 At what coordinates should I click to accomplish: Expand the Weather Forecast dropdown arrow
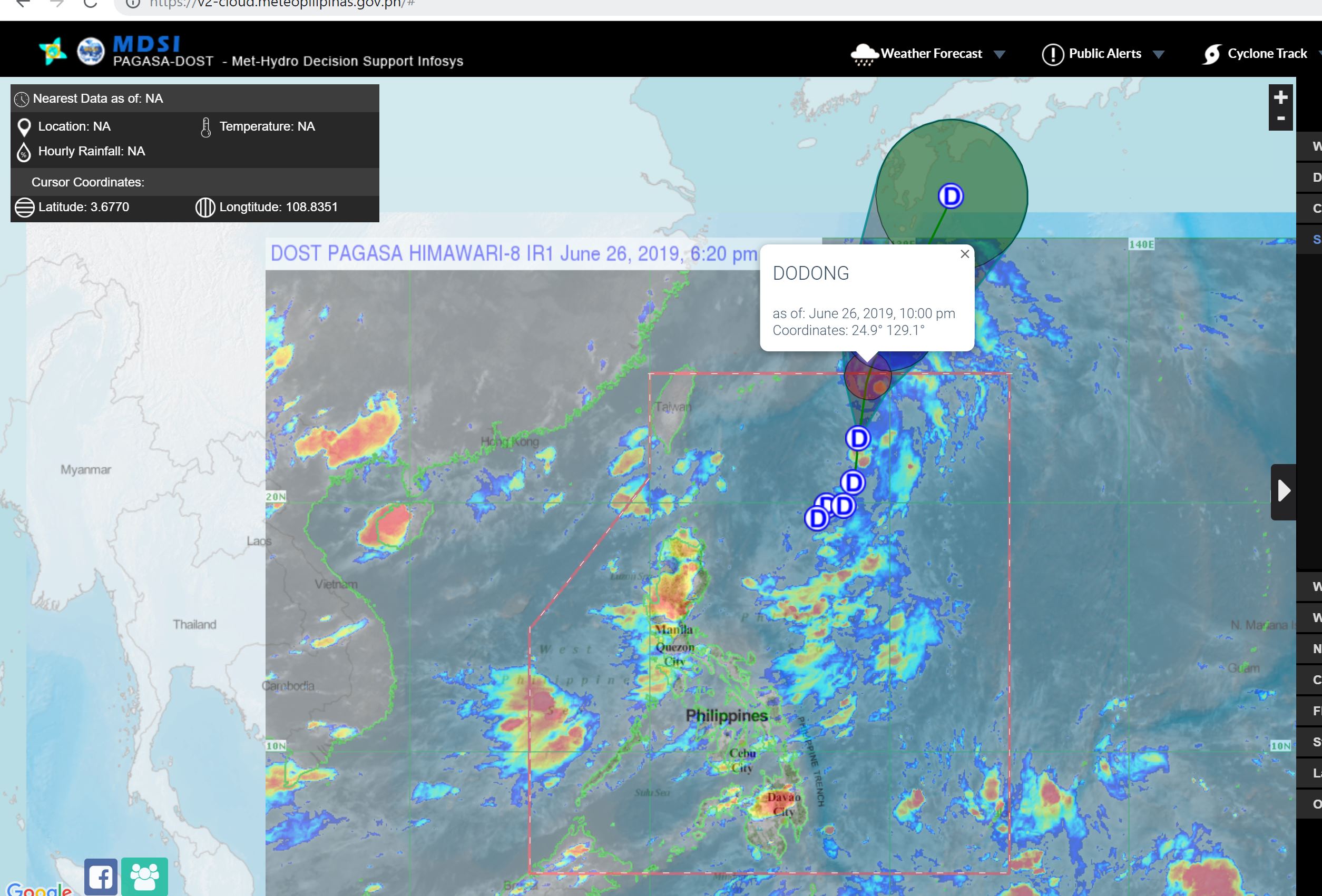1000,55
